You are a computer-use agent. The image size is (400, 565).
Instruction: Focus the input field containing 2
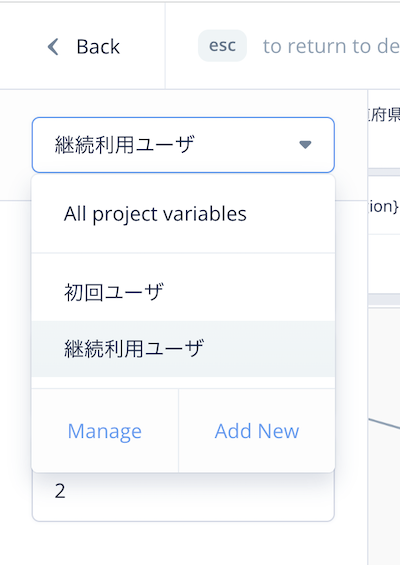click(183, 495)
